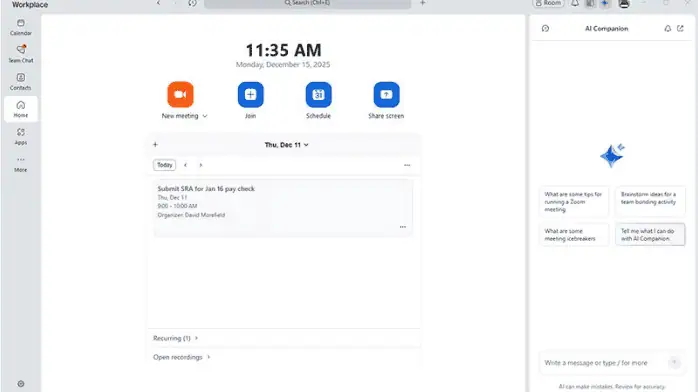Click the Search bar at the top
This screenshot has height=392, width=698.
307,3
